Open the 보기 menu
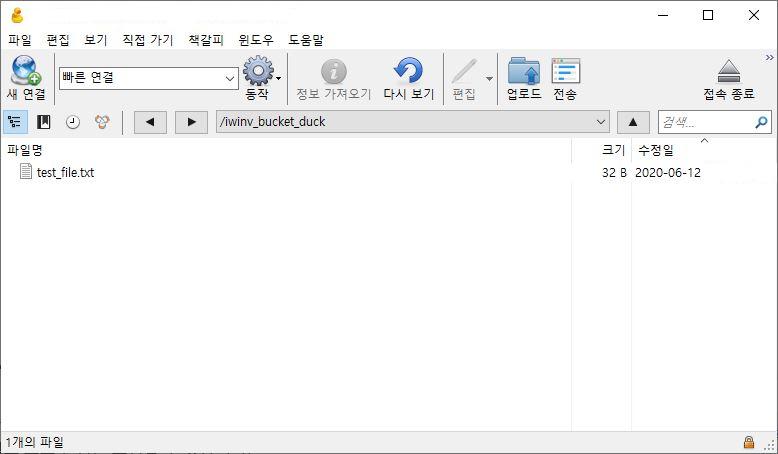The image size is (778, 454). [x=96, y=40]
